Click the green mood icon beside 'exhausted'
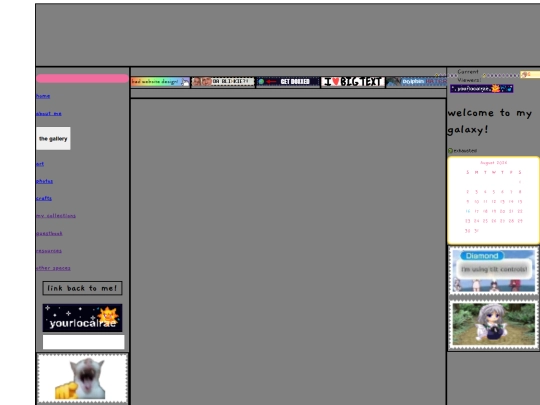Image resolution: width=540 pixels, height=405 pixels. (450, 150)
